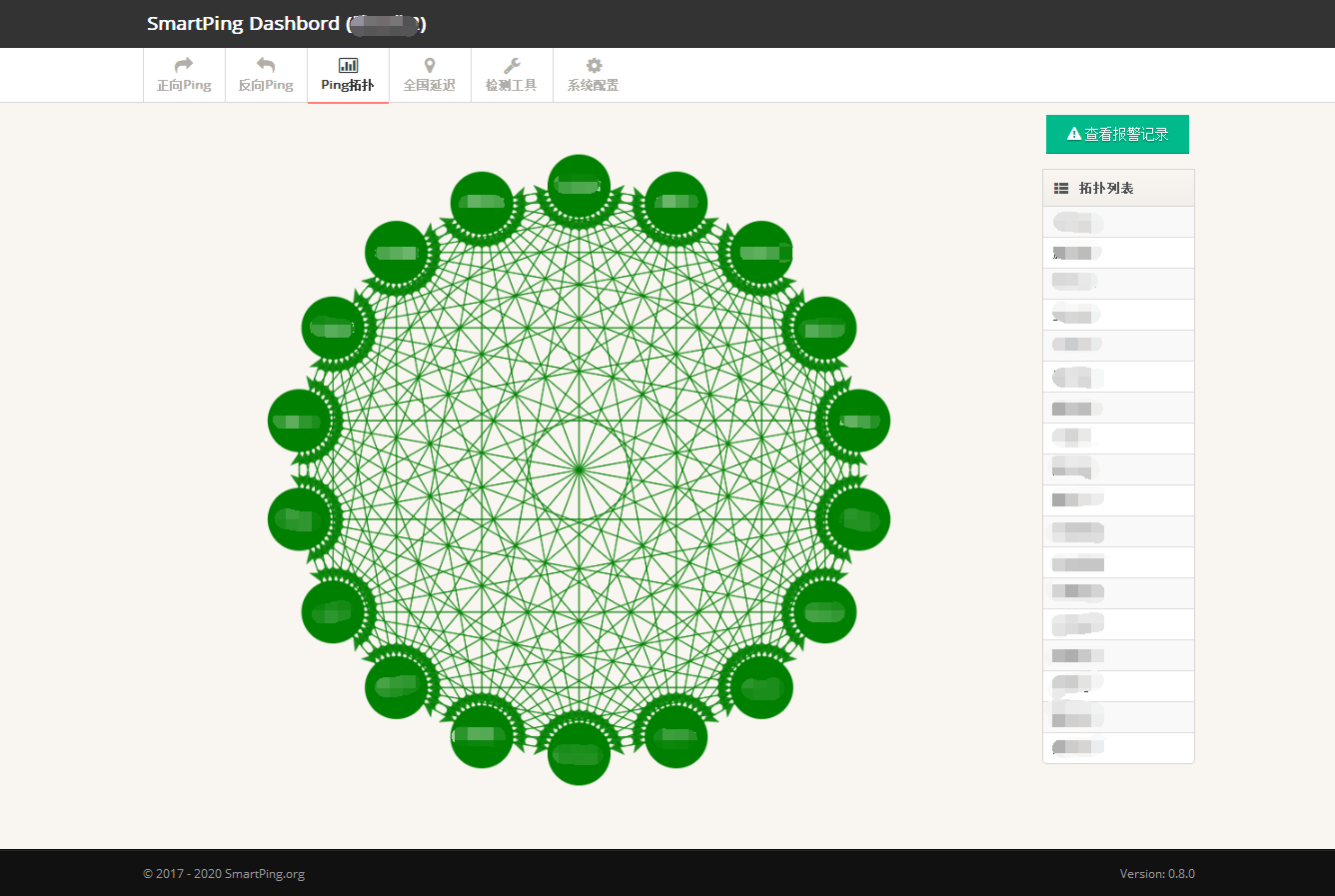Click the bottommost green node in the topology
Image resolution: width=1335 pixels, height=896 pixels.
[x=579, y=754]
